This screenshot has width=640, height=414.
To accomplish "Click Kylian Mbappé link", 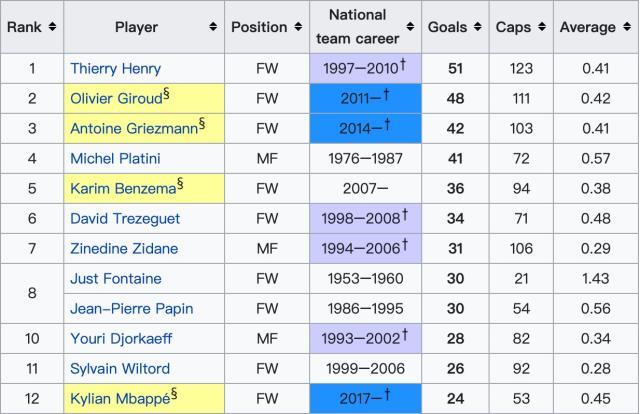I will [x=116, y=399].
